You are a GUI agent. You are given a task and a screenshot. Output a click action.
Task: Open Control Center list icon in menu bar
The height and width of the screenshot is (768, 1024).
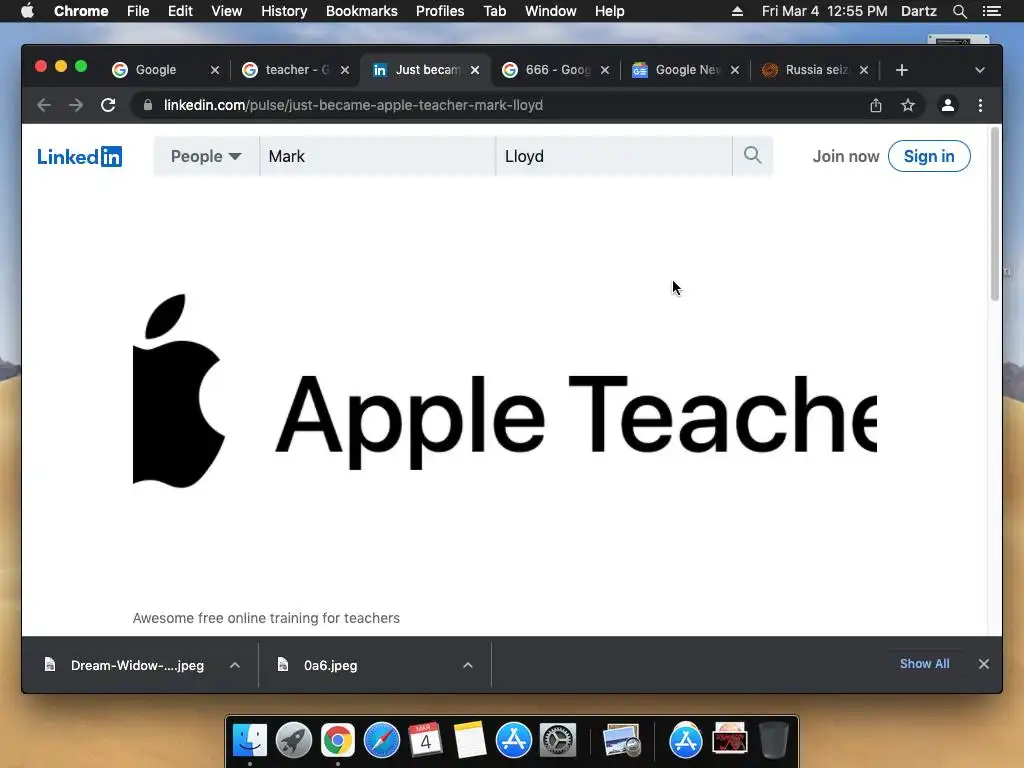pyautogui.click(x=991, y=11)
